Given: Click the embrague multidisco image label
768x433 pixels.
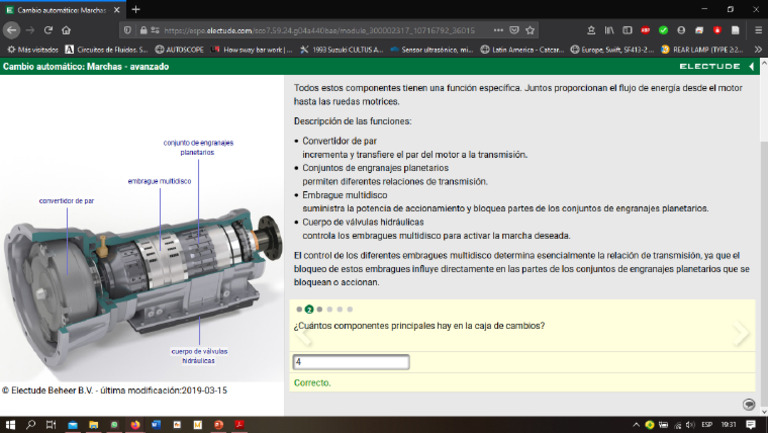Looking at the screenshot, I should point(160,181).
